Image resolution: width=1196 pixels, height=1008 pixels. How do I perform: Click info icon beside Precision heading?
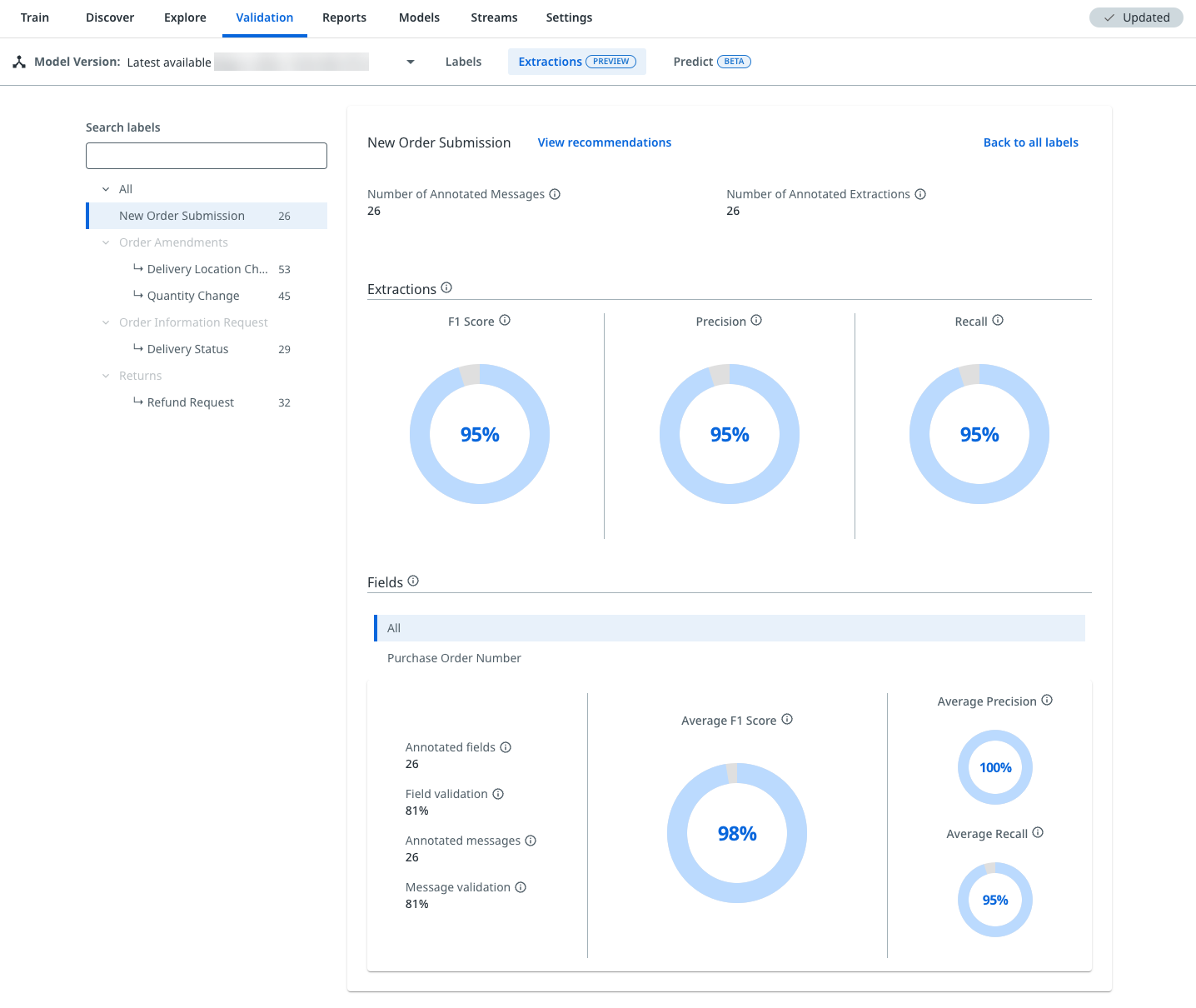(x=756, y=321)
